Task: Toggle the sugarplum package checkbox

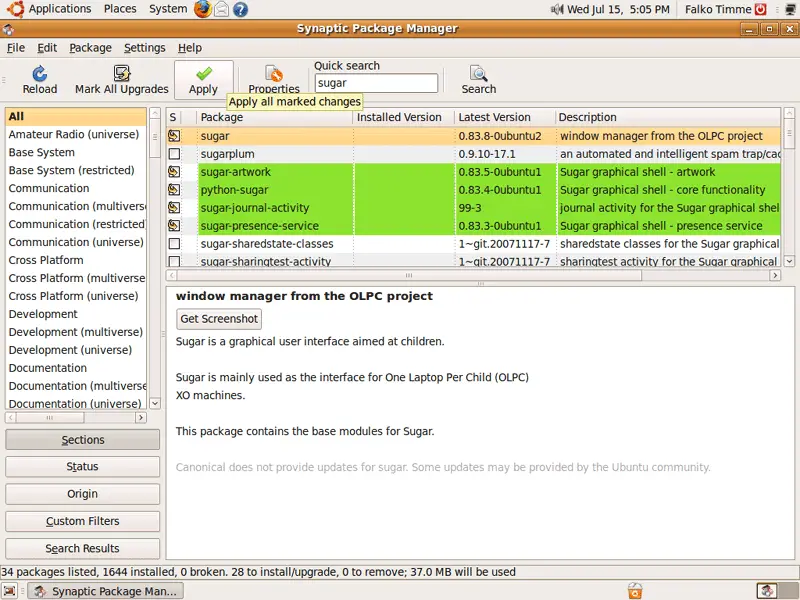Action: tap(174, 154)
